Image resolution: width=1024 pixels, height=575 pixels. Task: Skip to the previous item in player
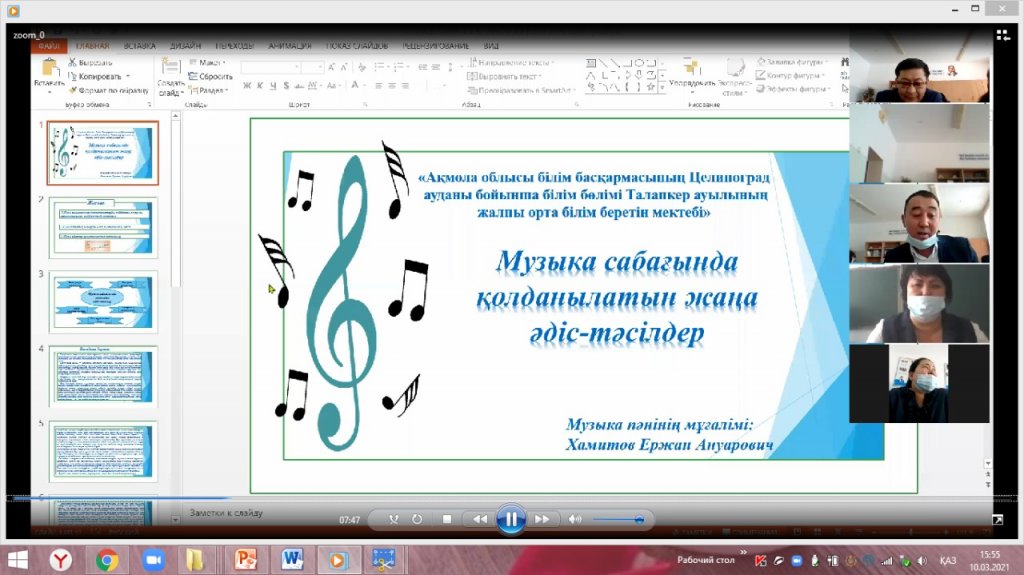(480, 519)
